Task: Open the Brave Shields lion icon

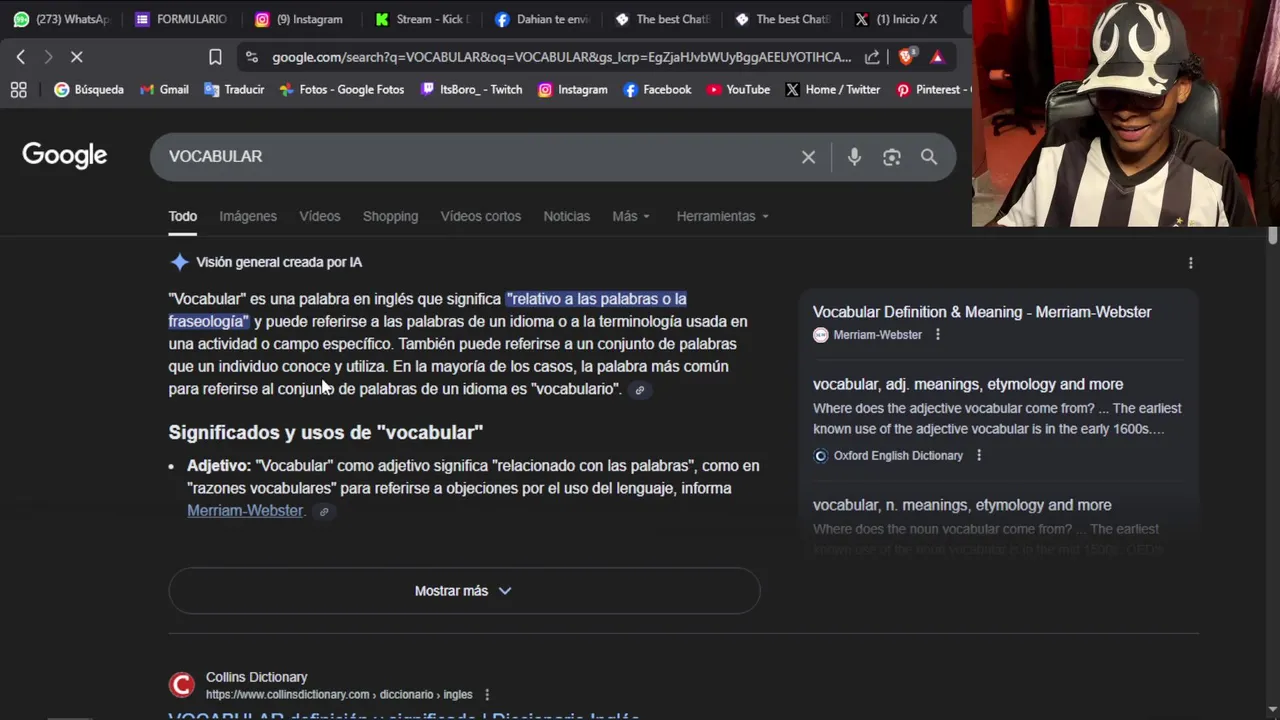Action: 906,57
